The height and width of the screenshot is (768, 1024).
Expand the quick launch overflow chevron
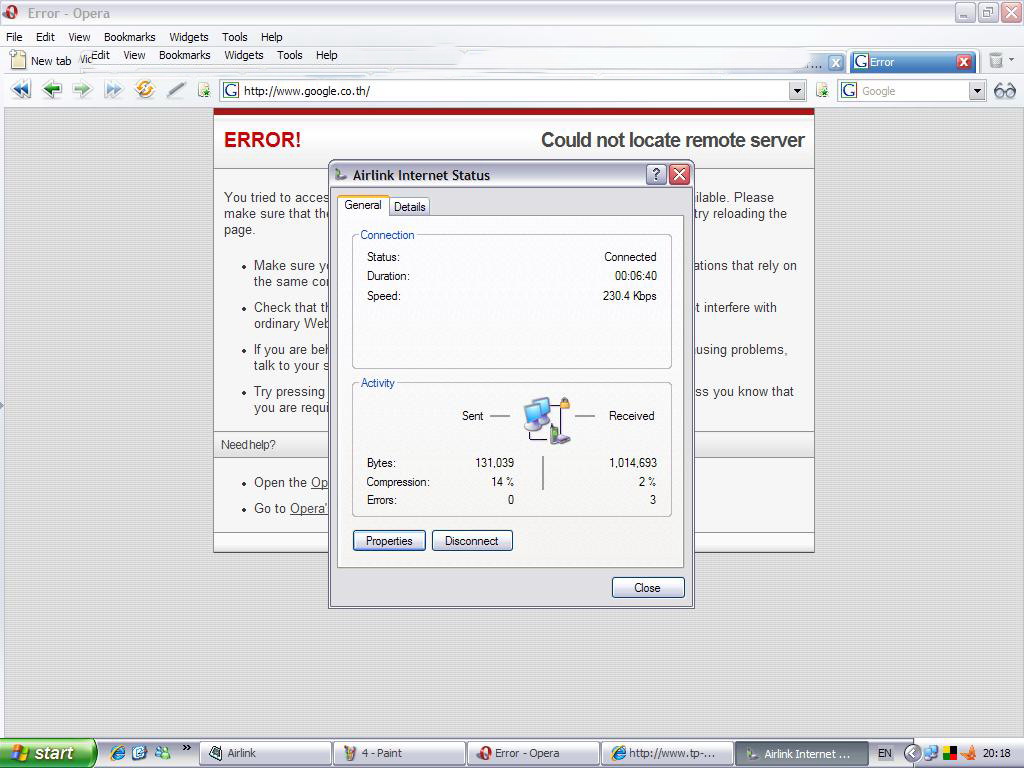pyautogui.click(x=186, y=748)
